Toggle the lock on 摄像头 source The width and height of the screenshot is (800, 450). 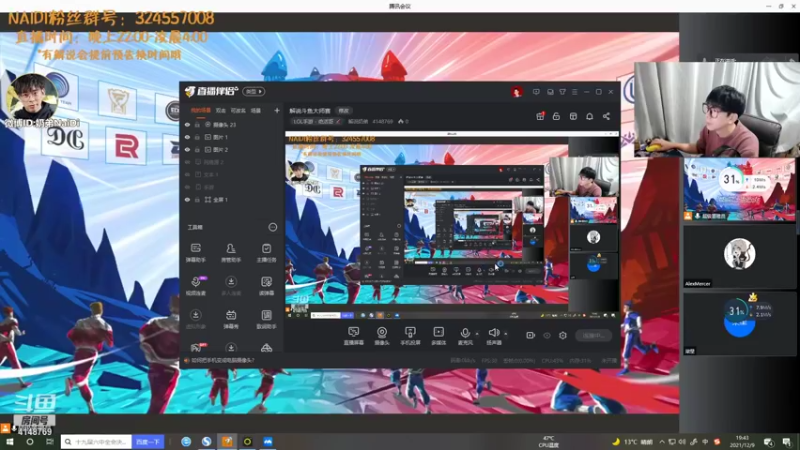tap(197, 124)
